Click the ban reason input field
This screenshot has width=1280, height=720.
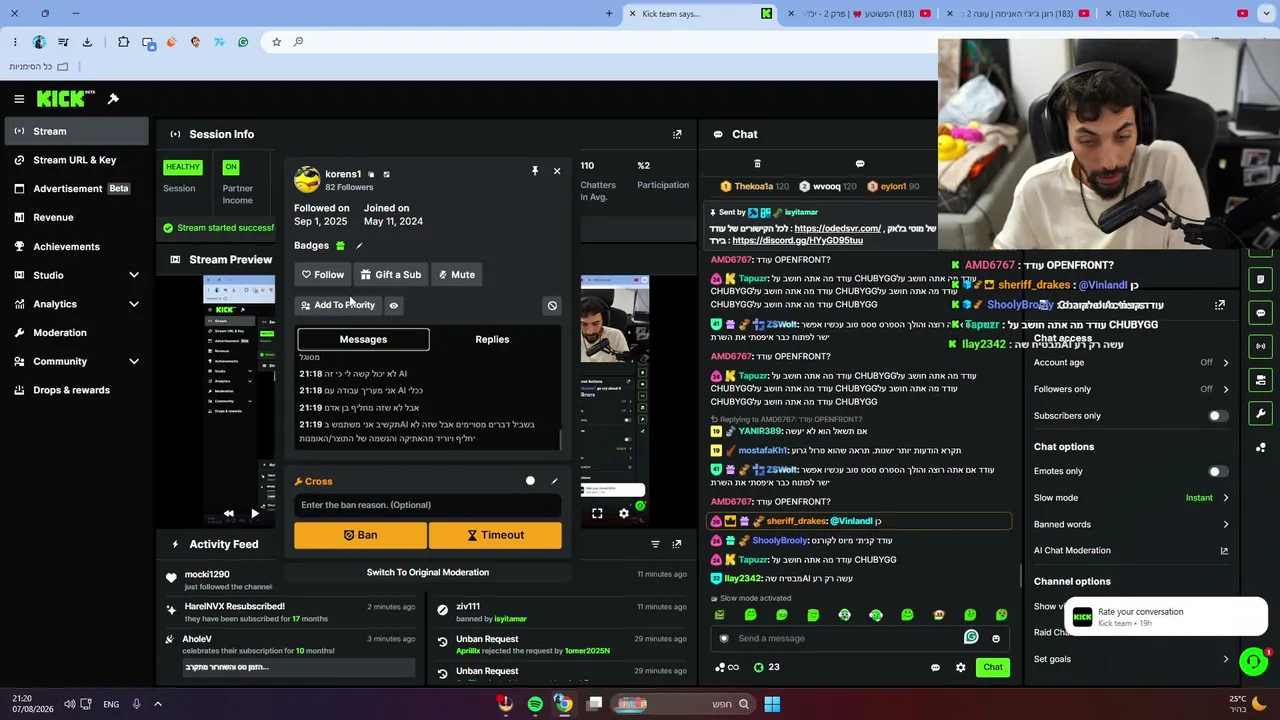428,505
